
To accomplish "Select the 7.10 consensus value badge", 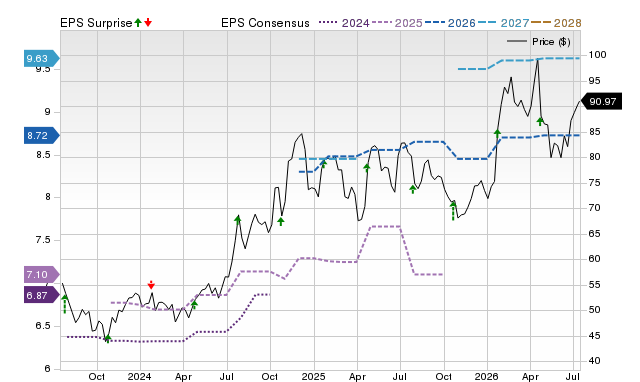I will [42, 275].
